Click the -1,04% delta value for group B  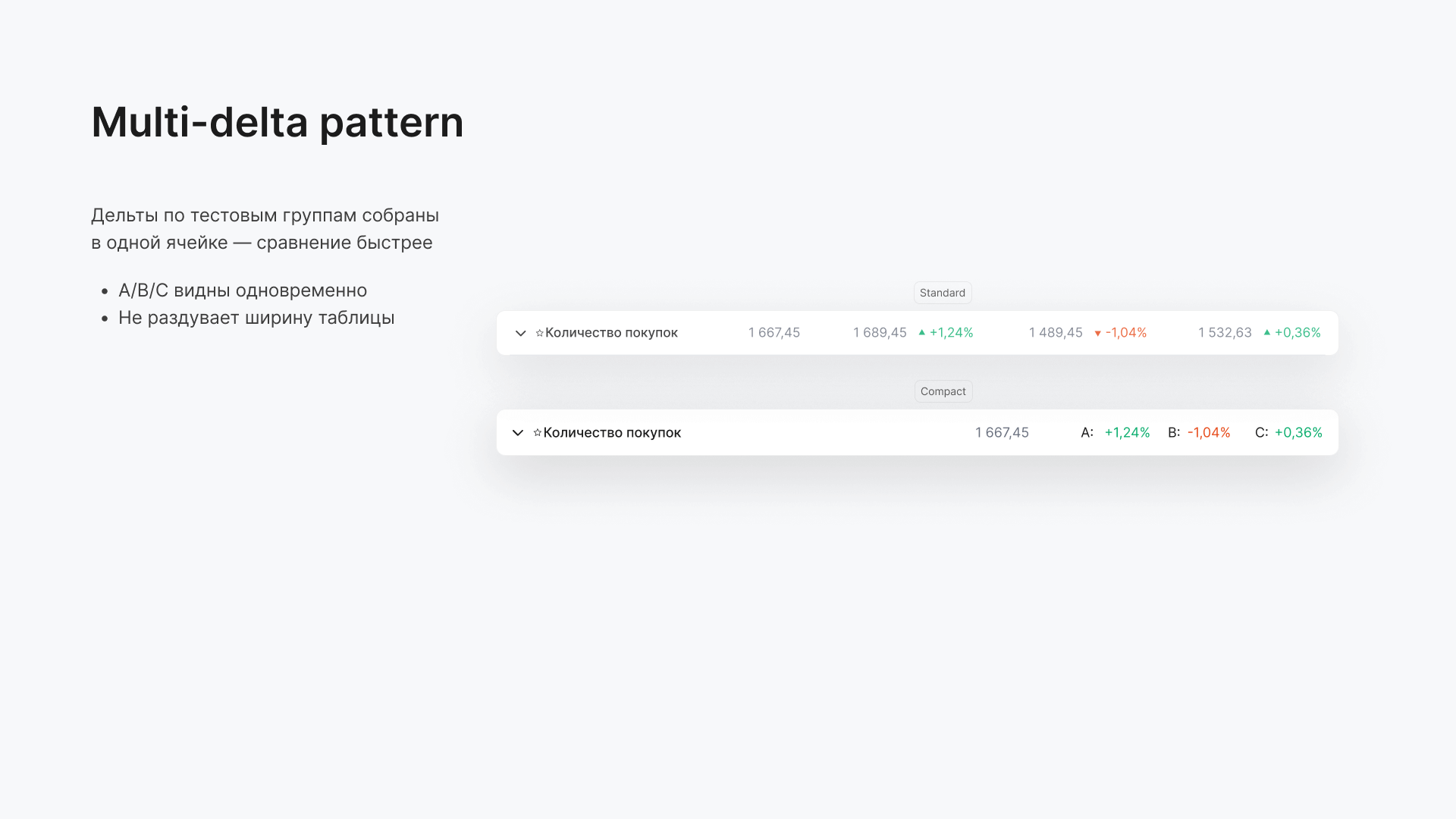pyautogui.click(x=1210, y=432)
